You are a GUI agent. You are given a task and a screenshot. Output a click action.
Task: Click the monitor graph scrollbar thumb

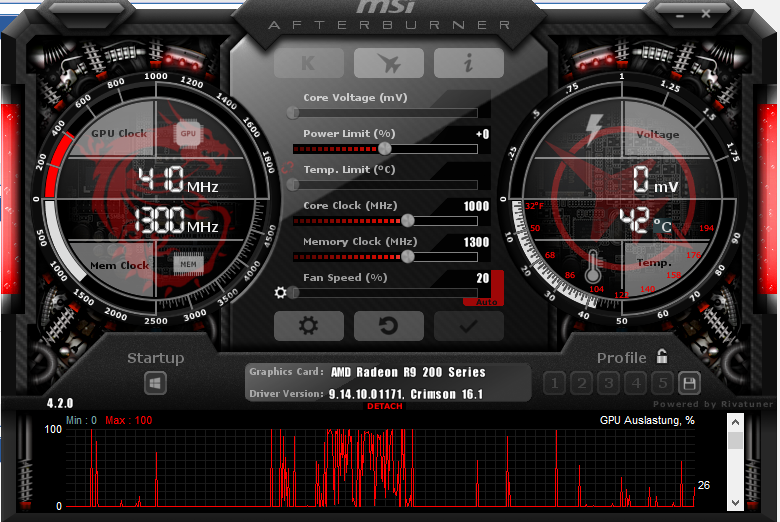[x=735, y=440]
